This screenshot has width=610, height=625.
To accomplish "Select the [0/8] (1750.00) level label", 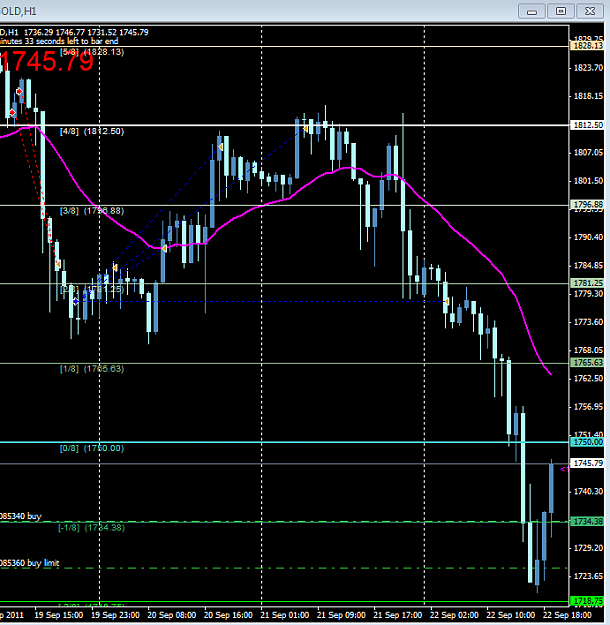I will [92, 448].
